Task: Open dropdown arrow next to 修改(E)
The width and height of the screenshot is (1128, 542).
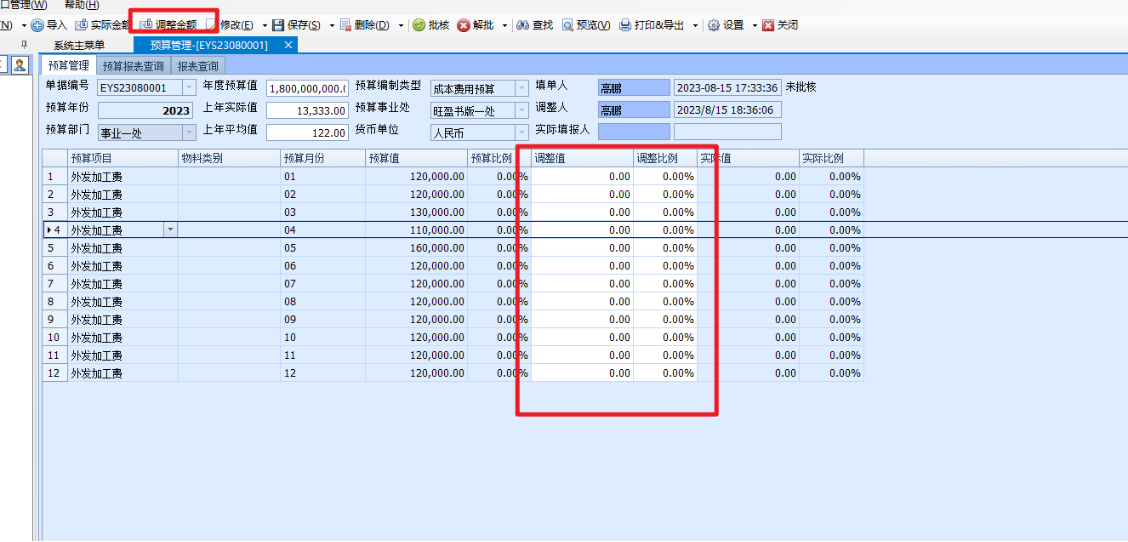Action: 264,25
